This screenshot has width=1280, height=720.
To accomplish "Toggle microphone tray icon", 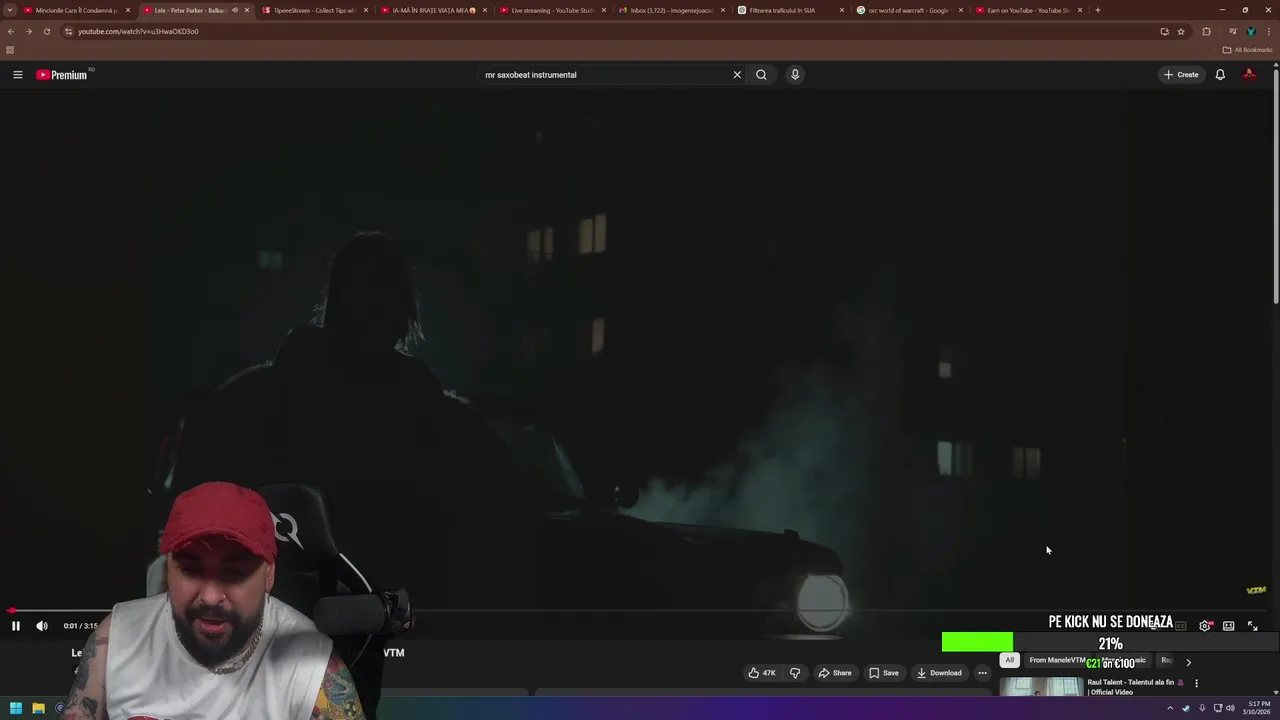I will pos(1201,708).
